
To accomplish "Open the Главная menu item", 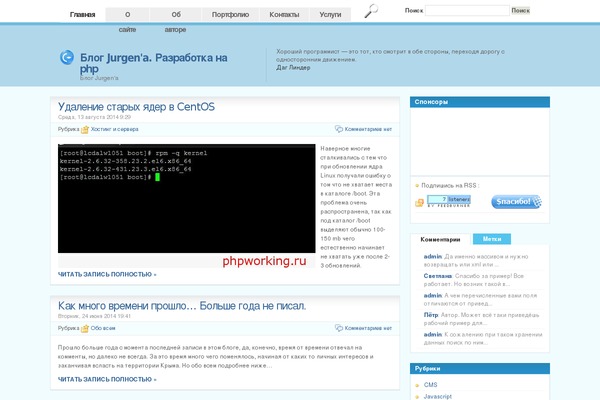I will [x=82, y=15].
